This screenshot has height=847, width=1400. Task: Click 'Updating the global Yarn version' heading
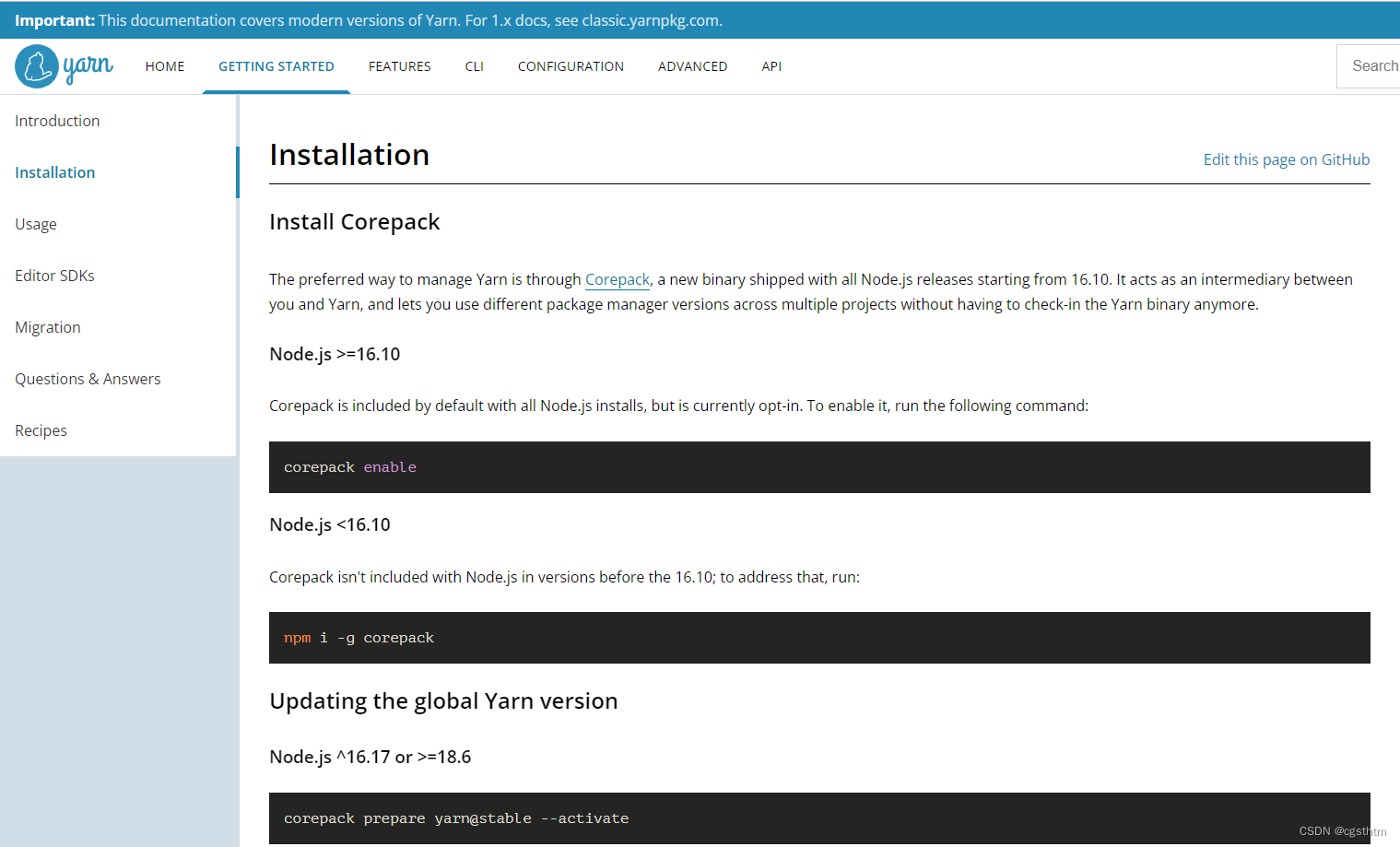443,701
